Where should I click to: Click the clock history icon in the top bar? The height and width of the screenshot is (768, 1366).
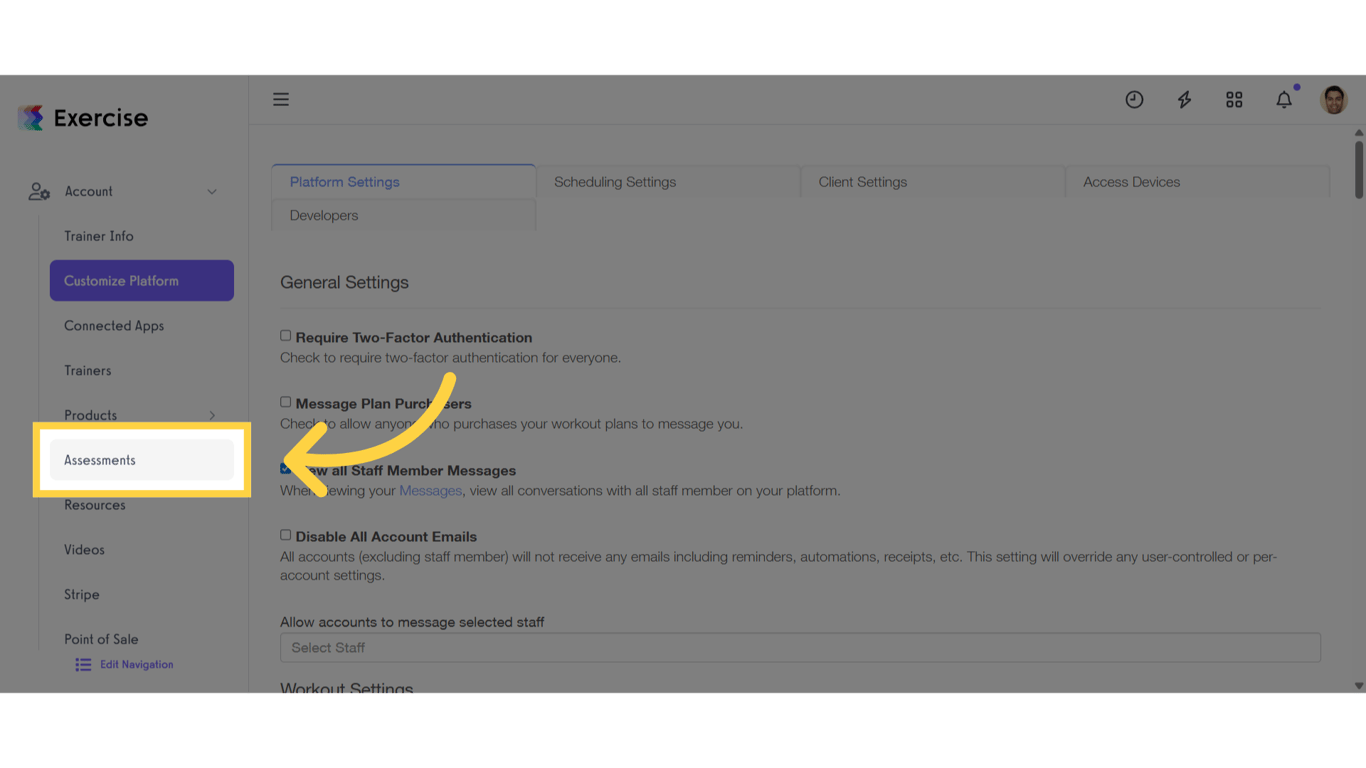pyautogui.click(x=1134, y=99)
